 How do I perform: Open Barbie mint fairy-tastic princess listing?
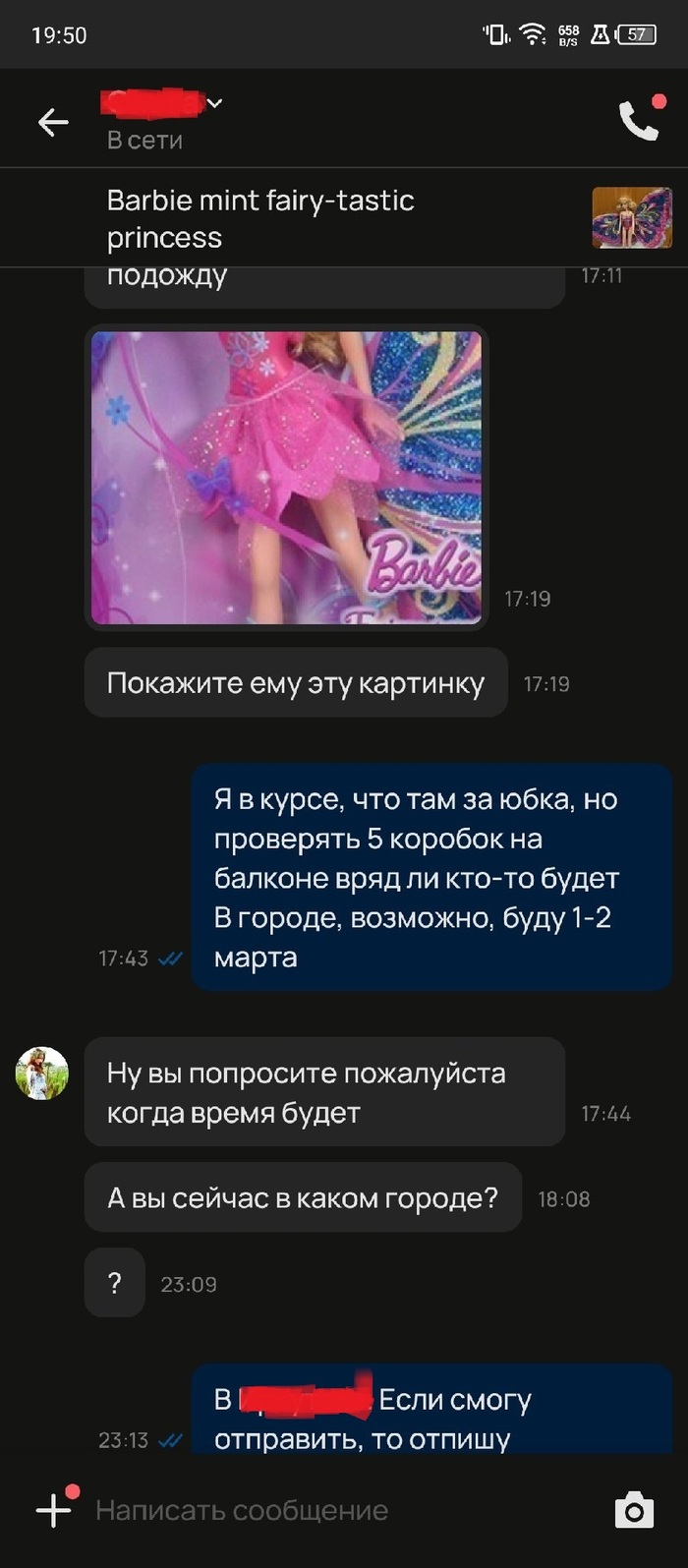344,218
